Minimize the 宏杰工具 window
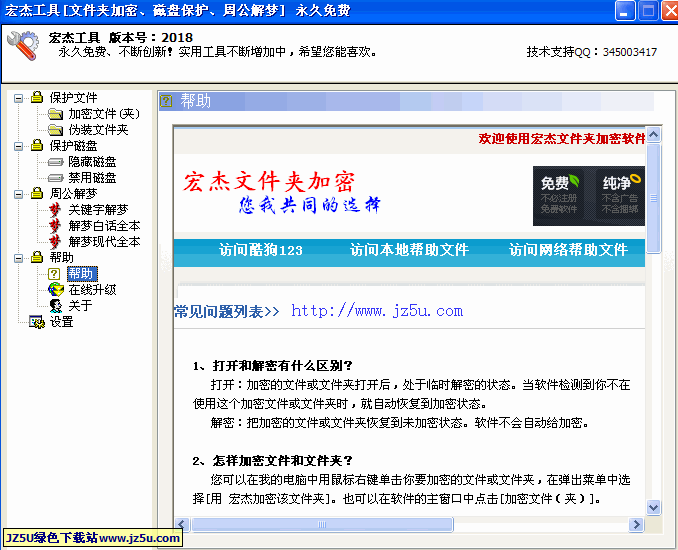The height and width of the screenshot is (550, 678). tap(624, 11)
